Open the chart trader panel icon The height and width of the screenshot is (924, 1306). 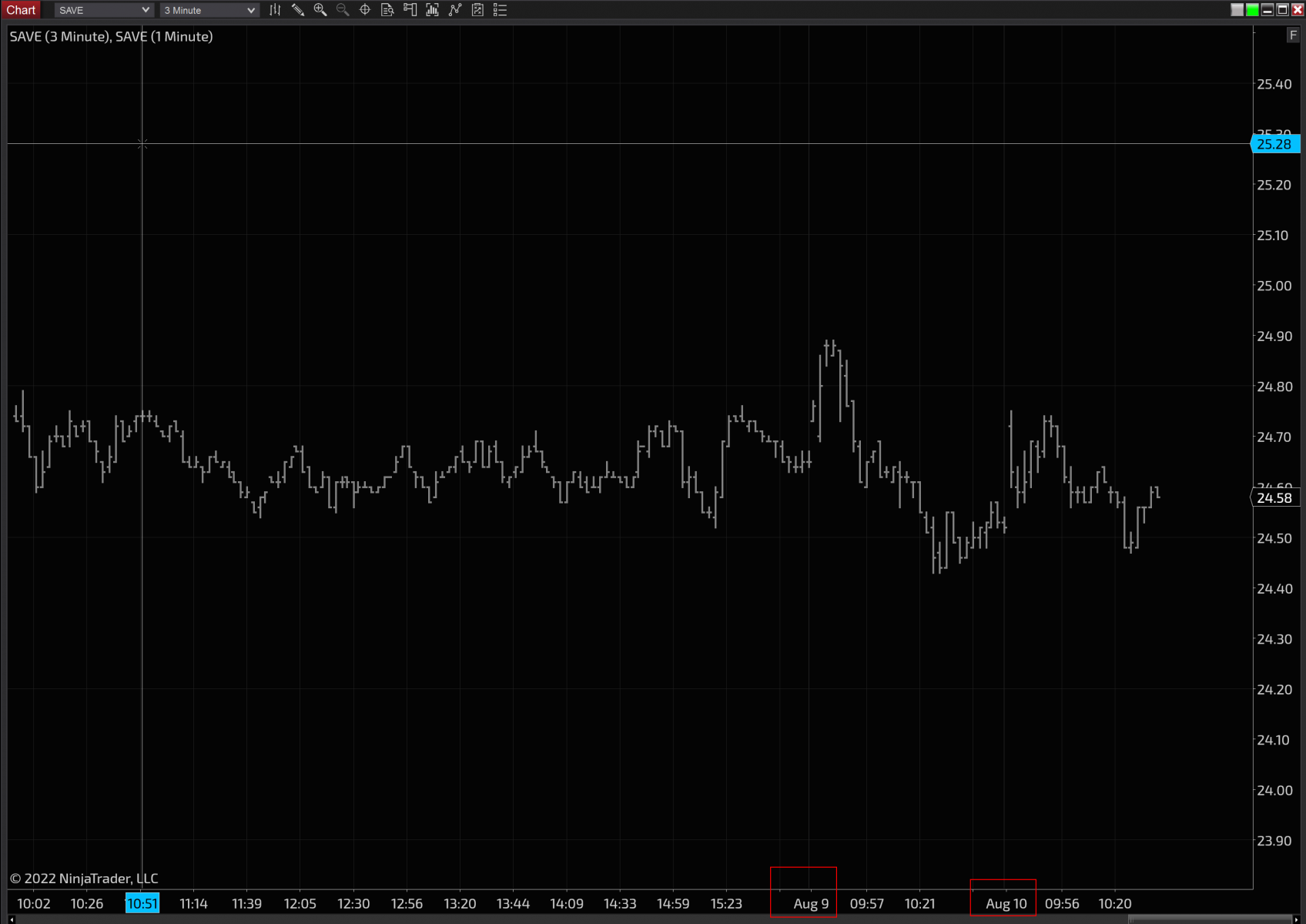click(x=410, y=10)
